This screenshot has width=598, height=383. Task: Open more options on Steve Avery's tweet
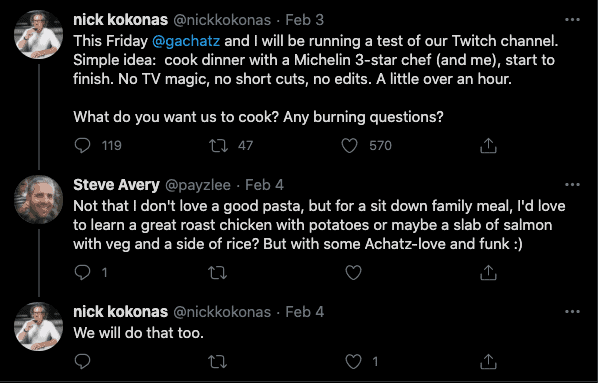pyautogui.click(x=572, y=185)
